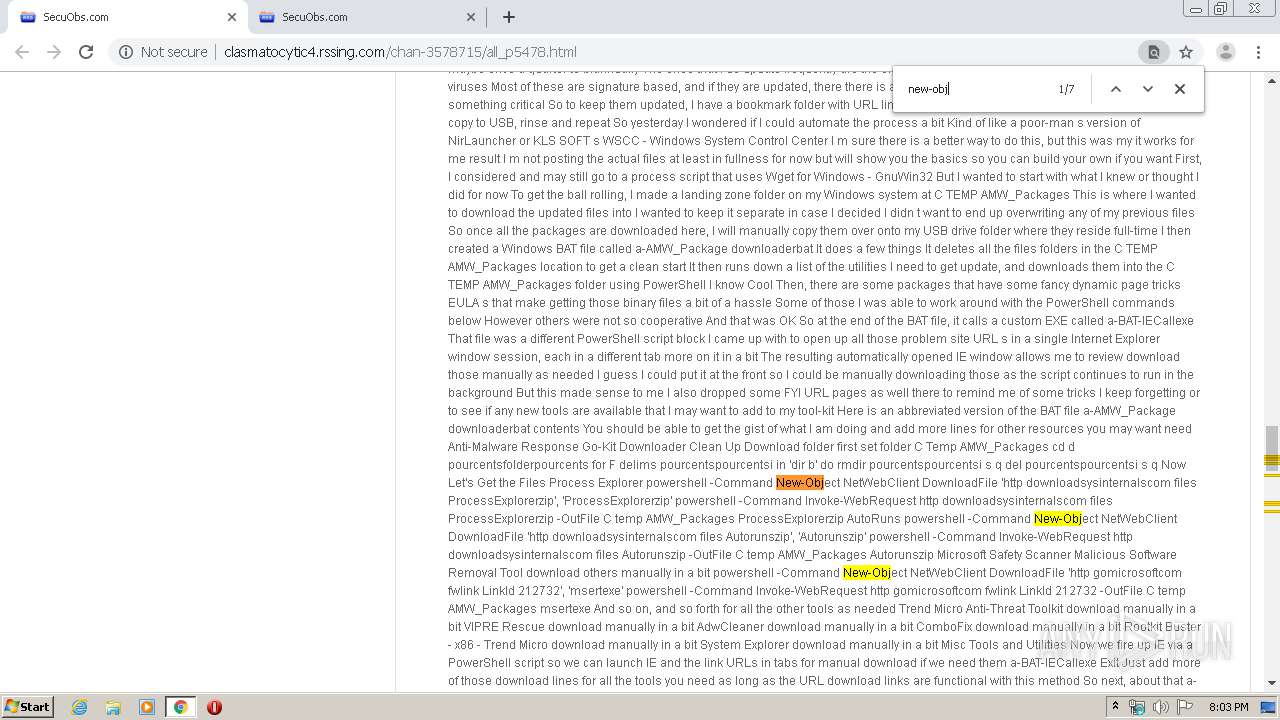Viewport: 1280px width, 720px height.
Task: Restore down the Chrome window
Action: (x=1220, y=9)
